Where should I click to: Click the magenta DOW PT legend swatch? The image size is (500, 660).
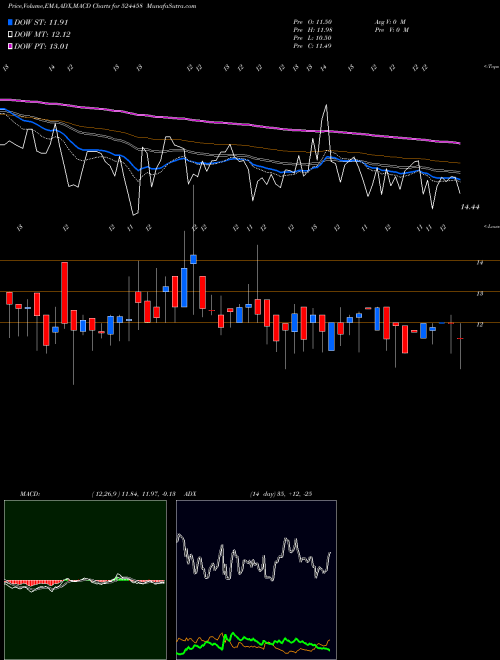[x=10, y=46]
